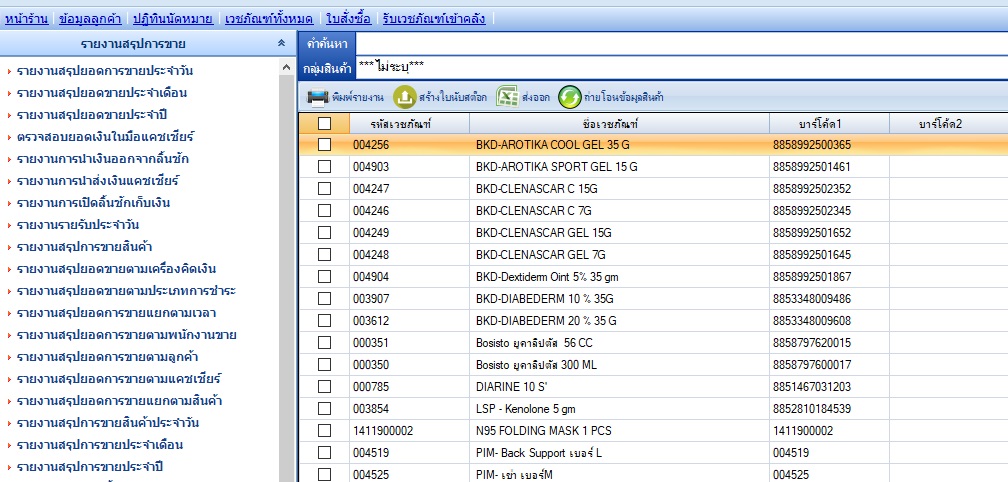The width and height of the screenshot is (1008, 482).
Task: Check the box for BKD-CLENASCAR GEL 15G
Action: point(325,232)
